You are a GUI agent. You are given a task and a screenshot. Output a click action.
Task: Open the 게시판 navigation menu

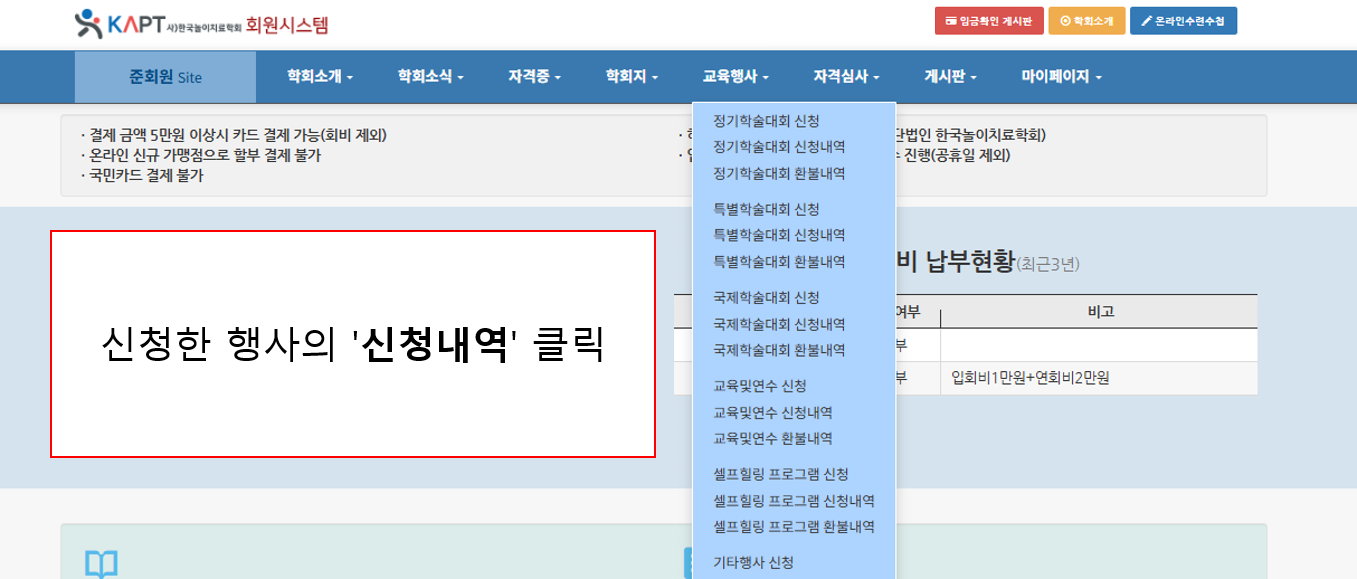950,76
